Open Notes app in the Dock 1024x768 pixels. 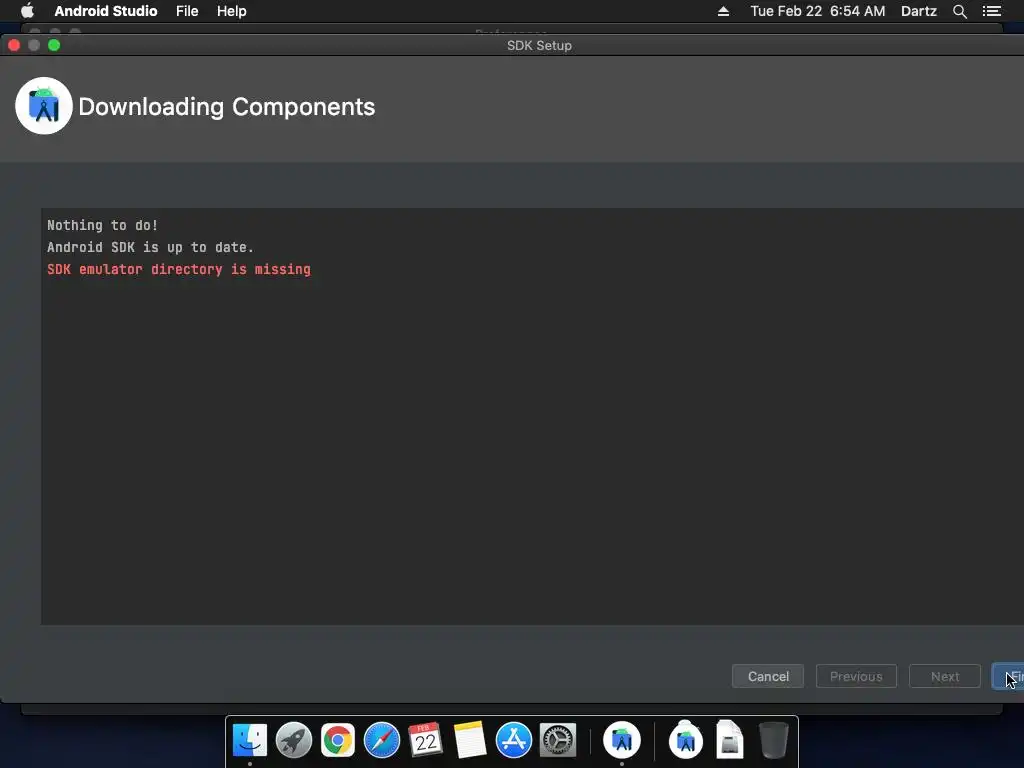470,741
